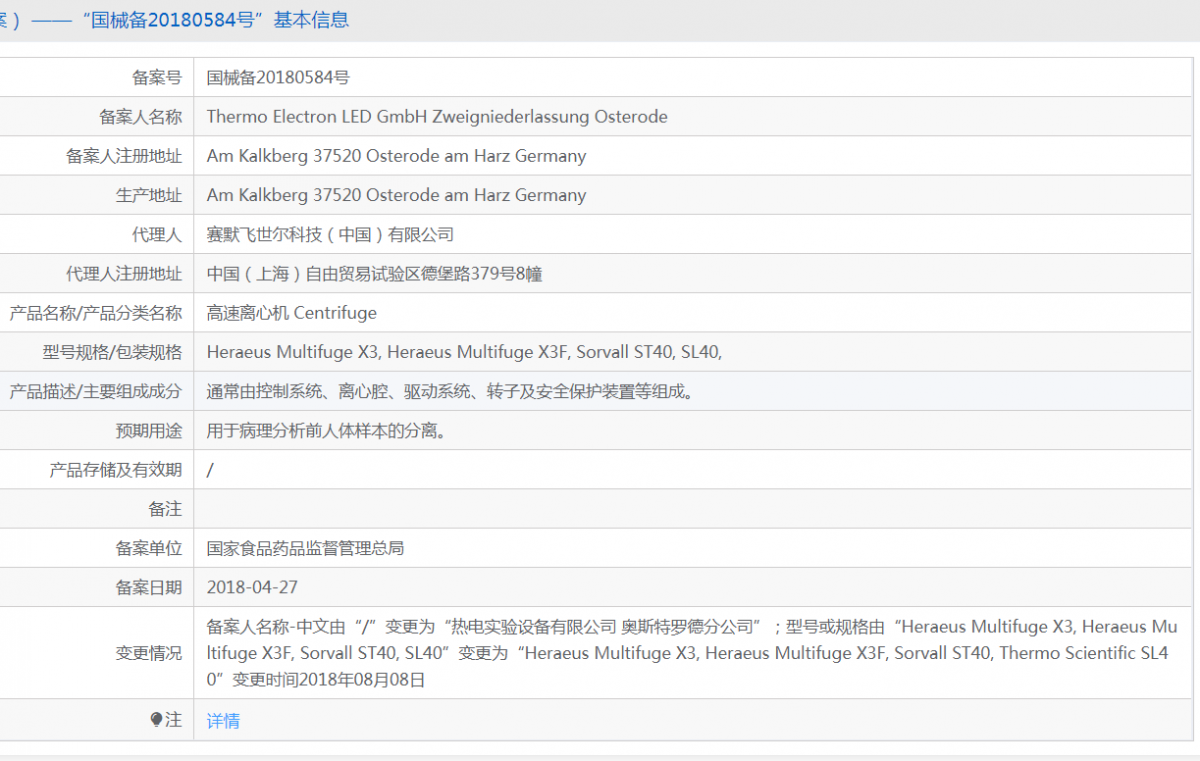Click the 备案号 row label
The image size is (1200, 761).
coord(157,77)
